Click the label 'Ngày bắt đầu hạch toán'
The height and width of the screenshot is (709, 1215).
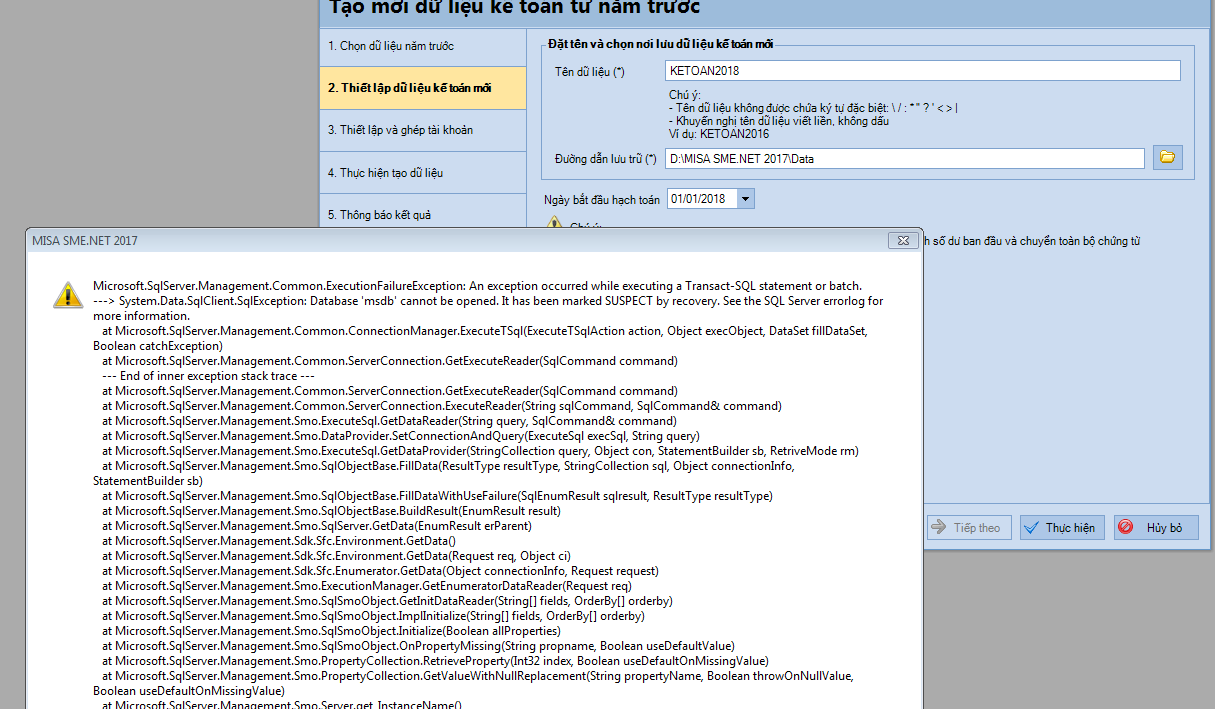[602, 199]
